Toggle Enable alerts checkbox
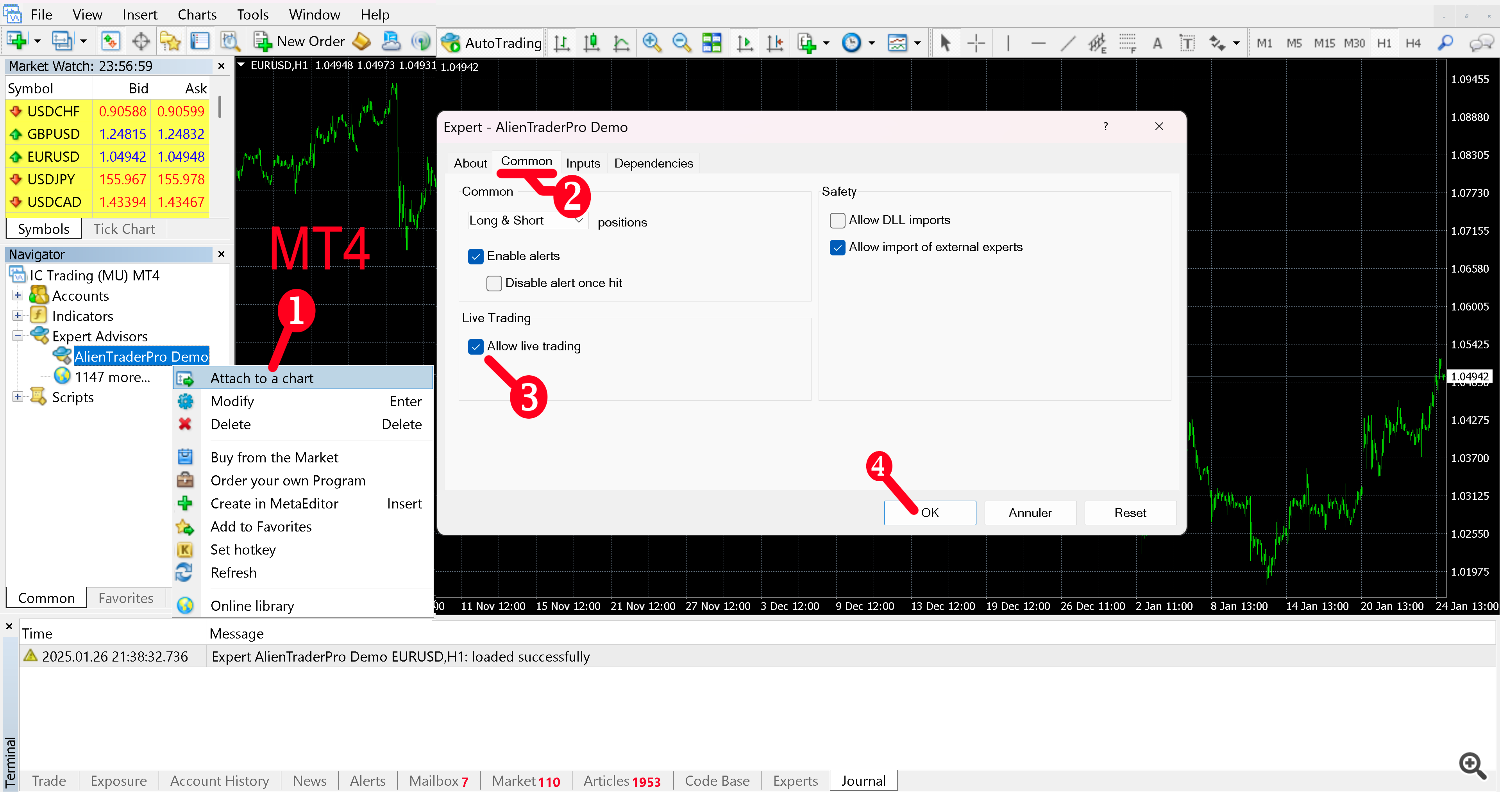The image size is (1500, 792). click(476, 256)
